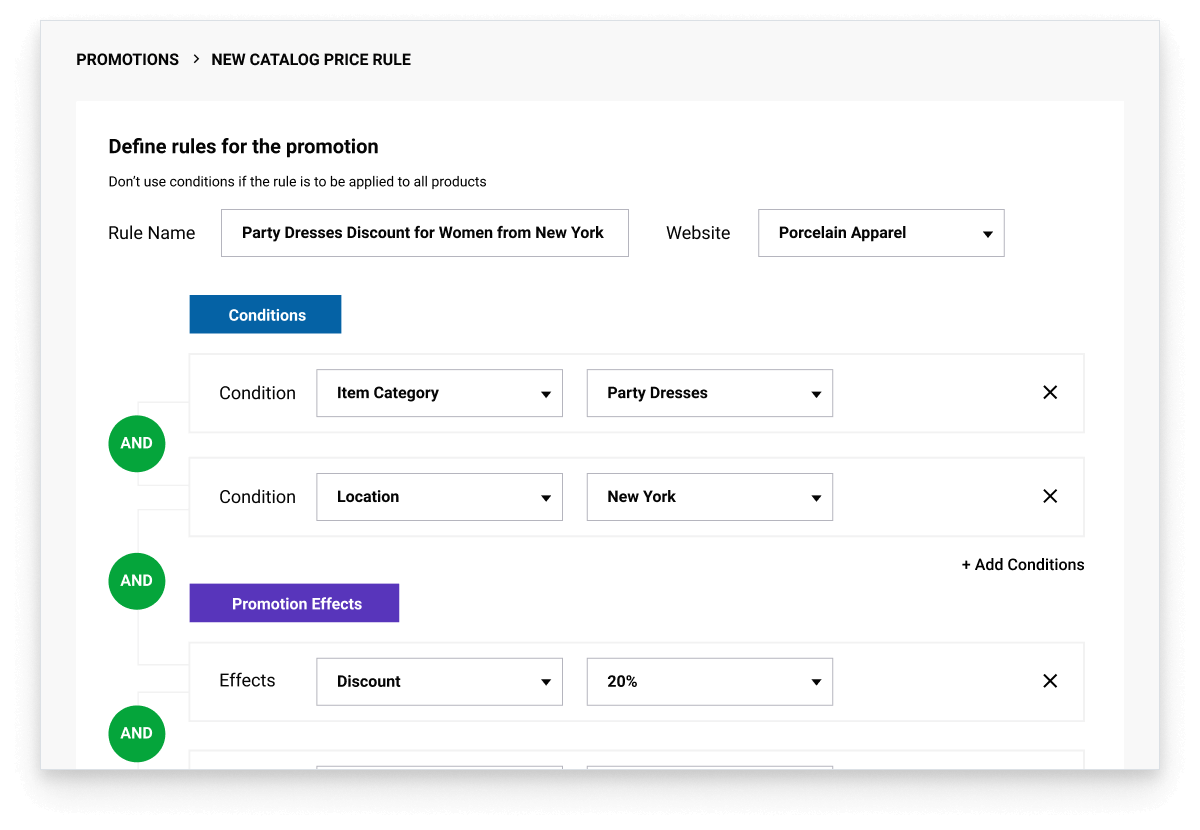Expand the 20% discount value dropdown
This screenshot has width=1200, height=830.
pos(709,681)
